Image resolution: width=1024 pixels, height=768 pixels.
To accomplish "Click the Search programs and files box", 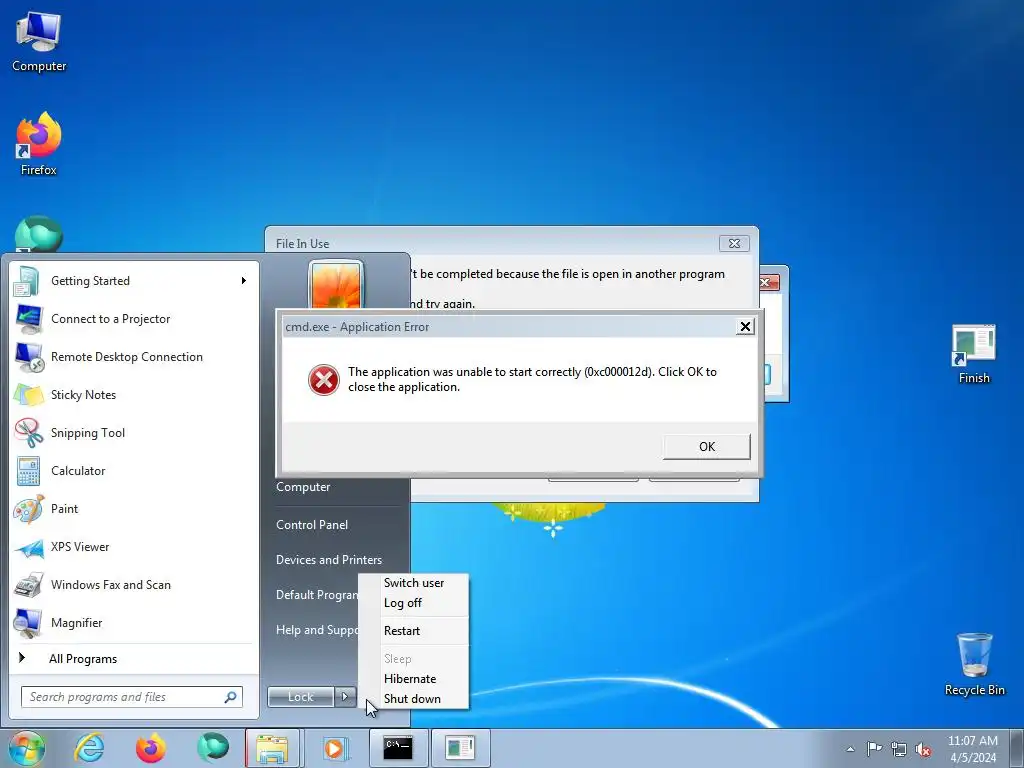I will [x=132, y=697].
